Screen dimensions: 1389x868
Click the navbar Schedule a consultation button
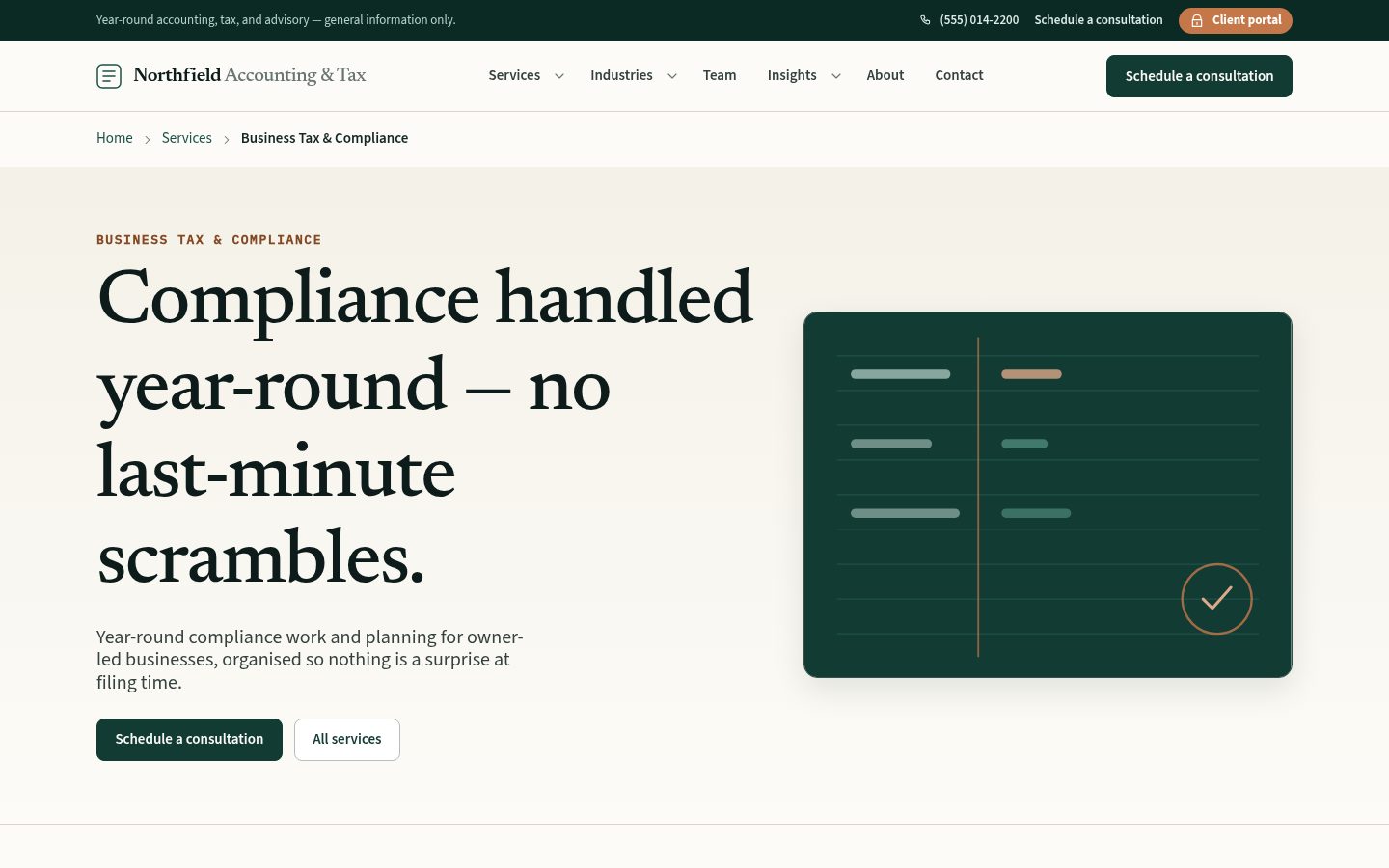[x=1199, y=76]
